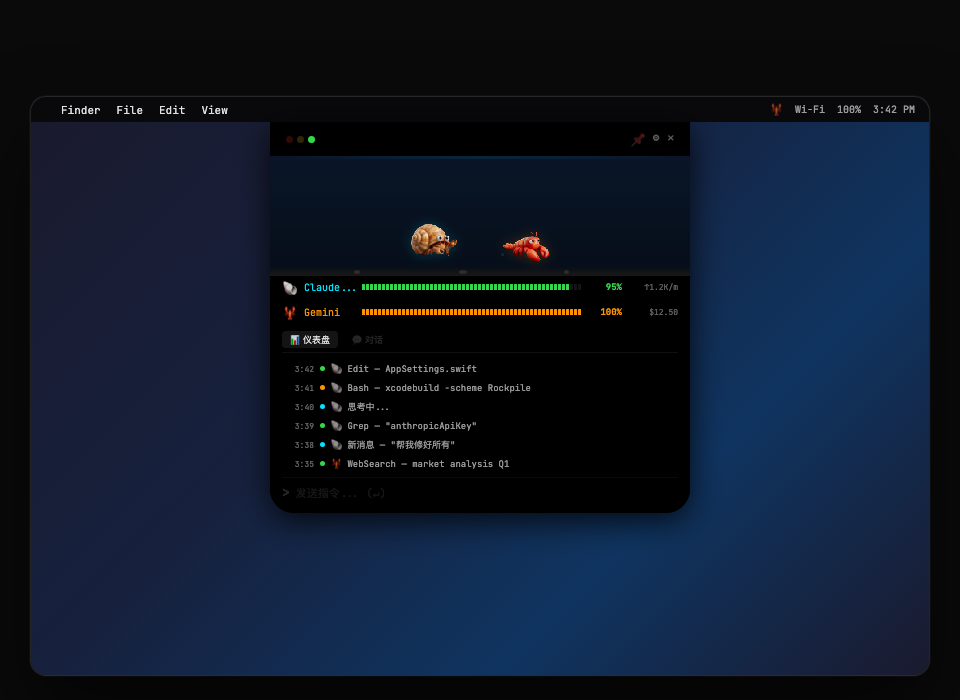
Task: Open the View menu
Action: tap(214, 110)
